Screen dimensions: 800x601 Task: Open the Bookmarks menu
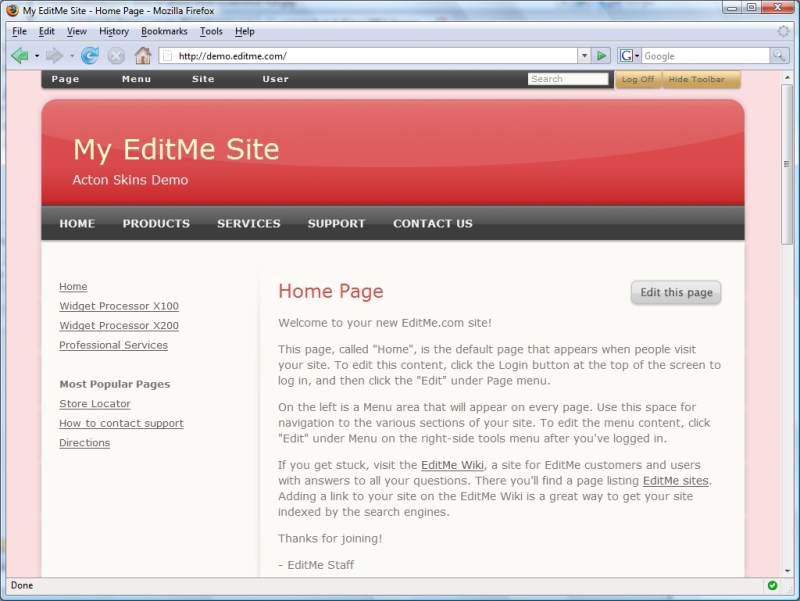tap(164, 31)
